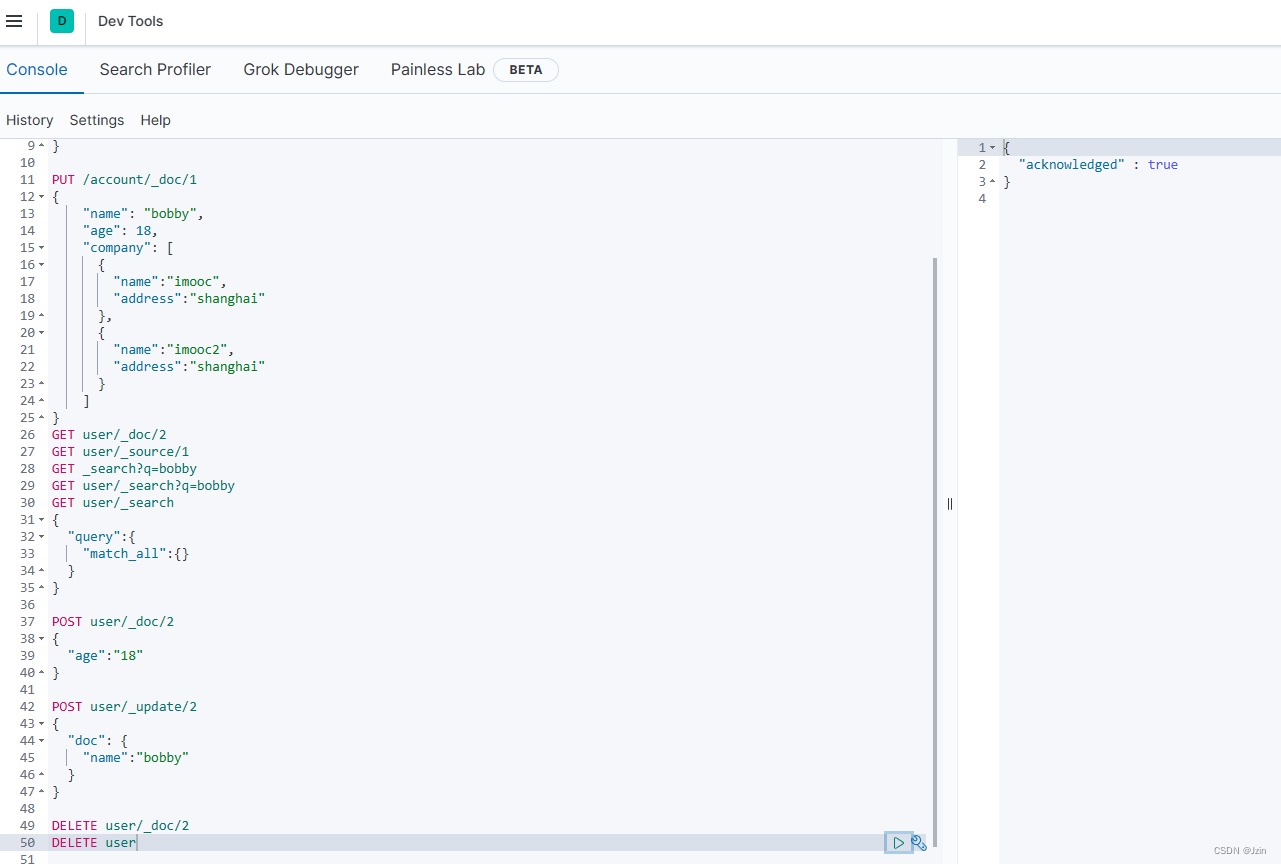Click the BETA badge
The width and height of the screenshot is (1281, 864).
coord(526,70)
